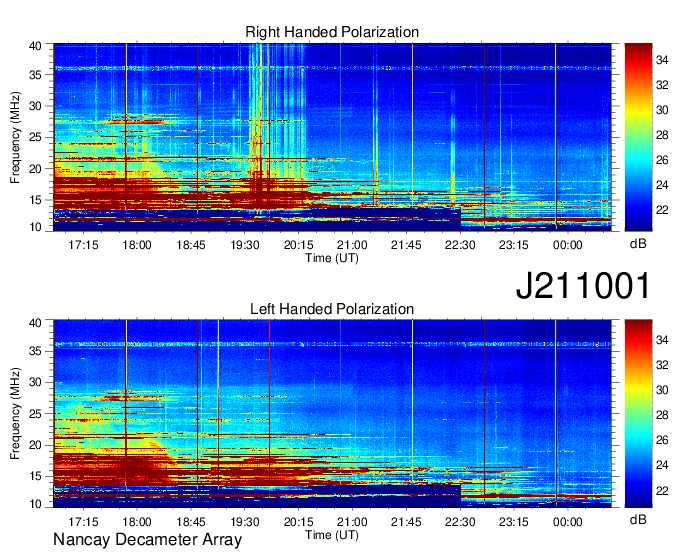Click the Left Handed plot's Frequency (MHz) axis label
The image size is (680, 552).
click(x=15, y=414)
